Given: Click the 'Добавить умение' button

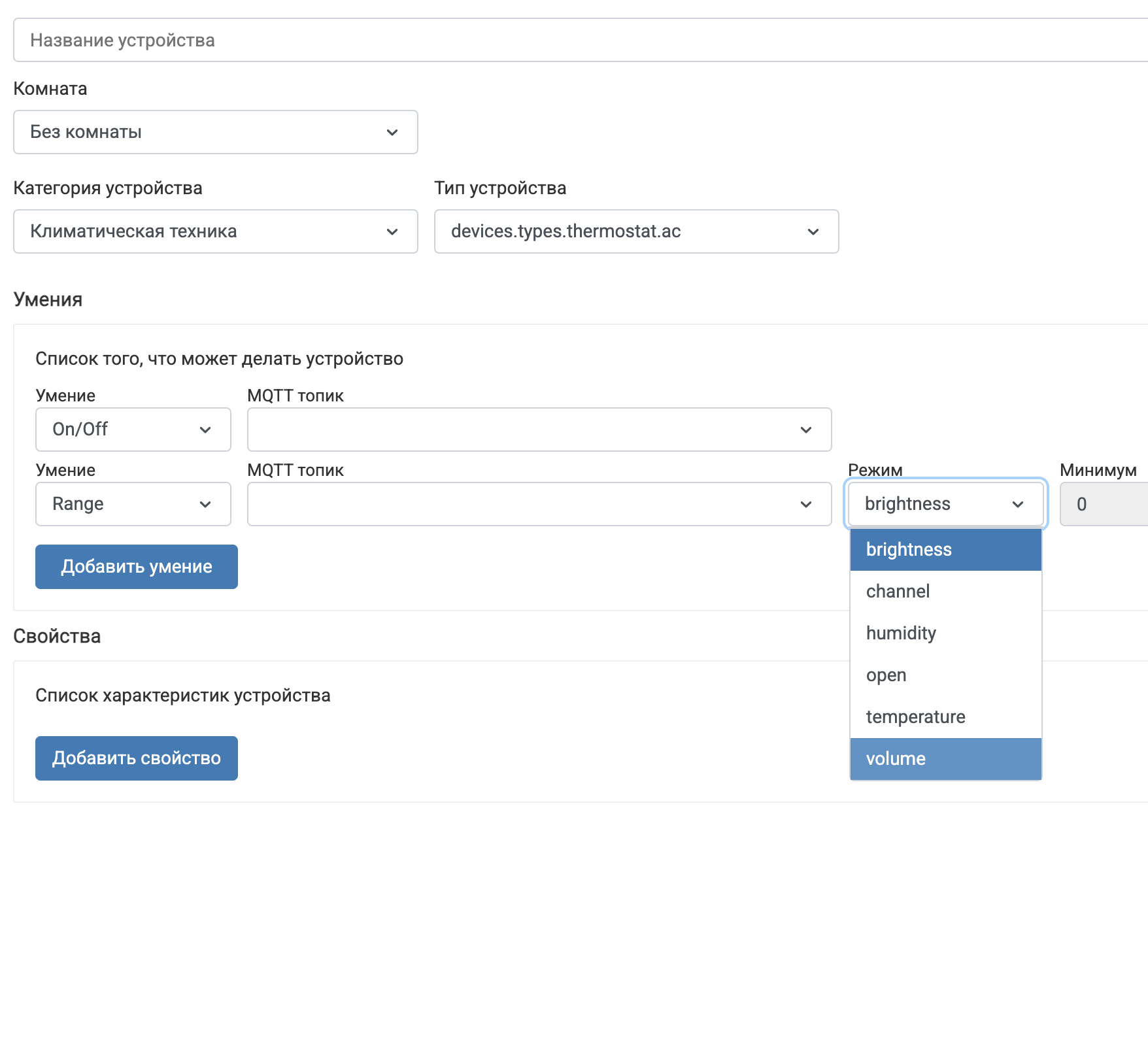Looking at the screenshot, I should pyautogui.click(x=137, y=567).
